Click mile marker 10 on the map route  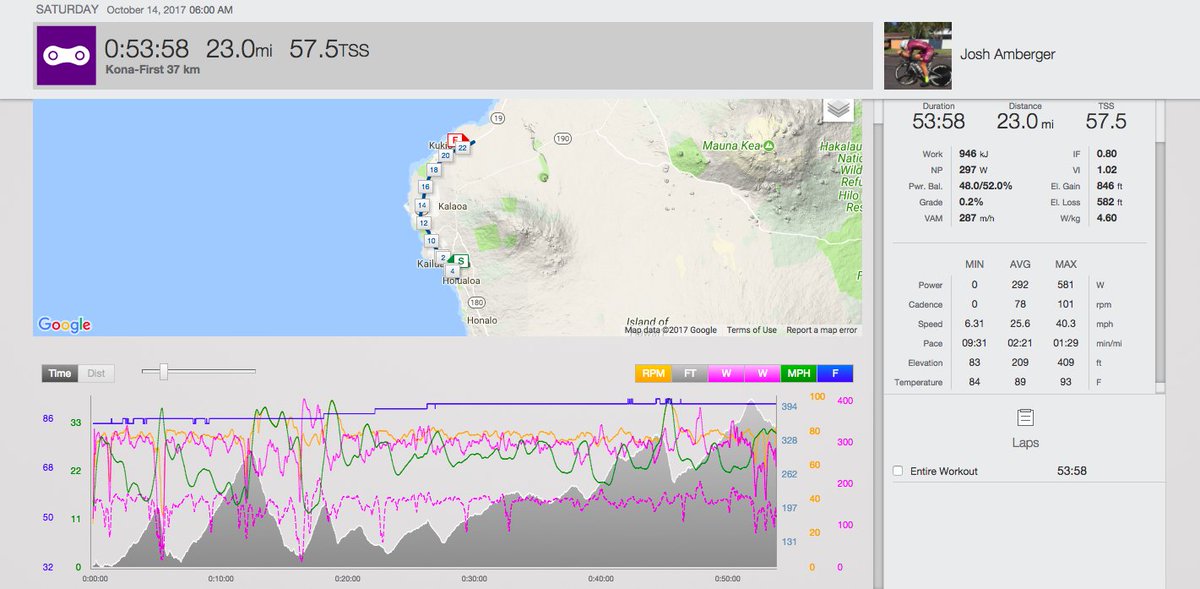[431, 240]
